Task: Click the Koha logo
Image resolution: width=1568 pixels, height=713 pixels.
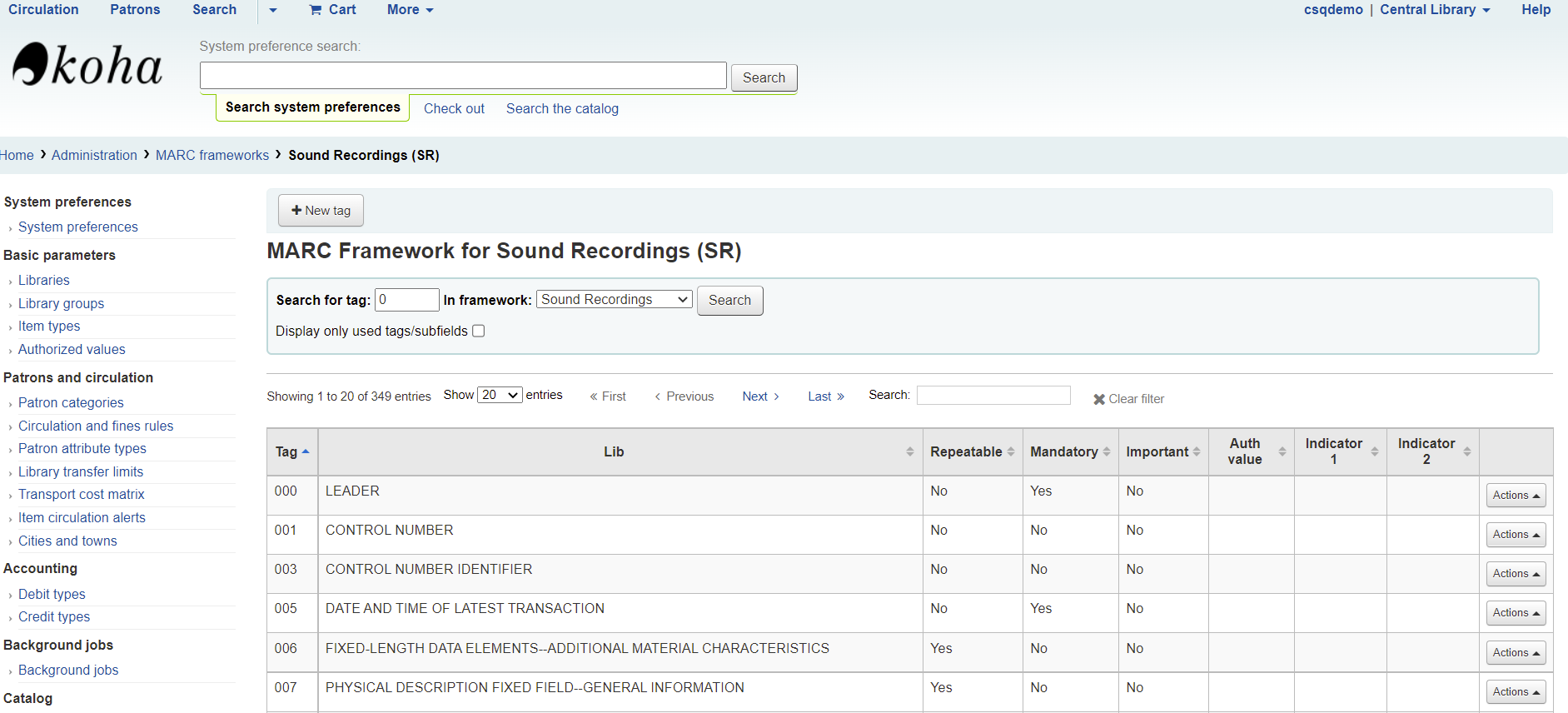Action: pyautogui.click(x=87, y=64)
